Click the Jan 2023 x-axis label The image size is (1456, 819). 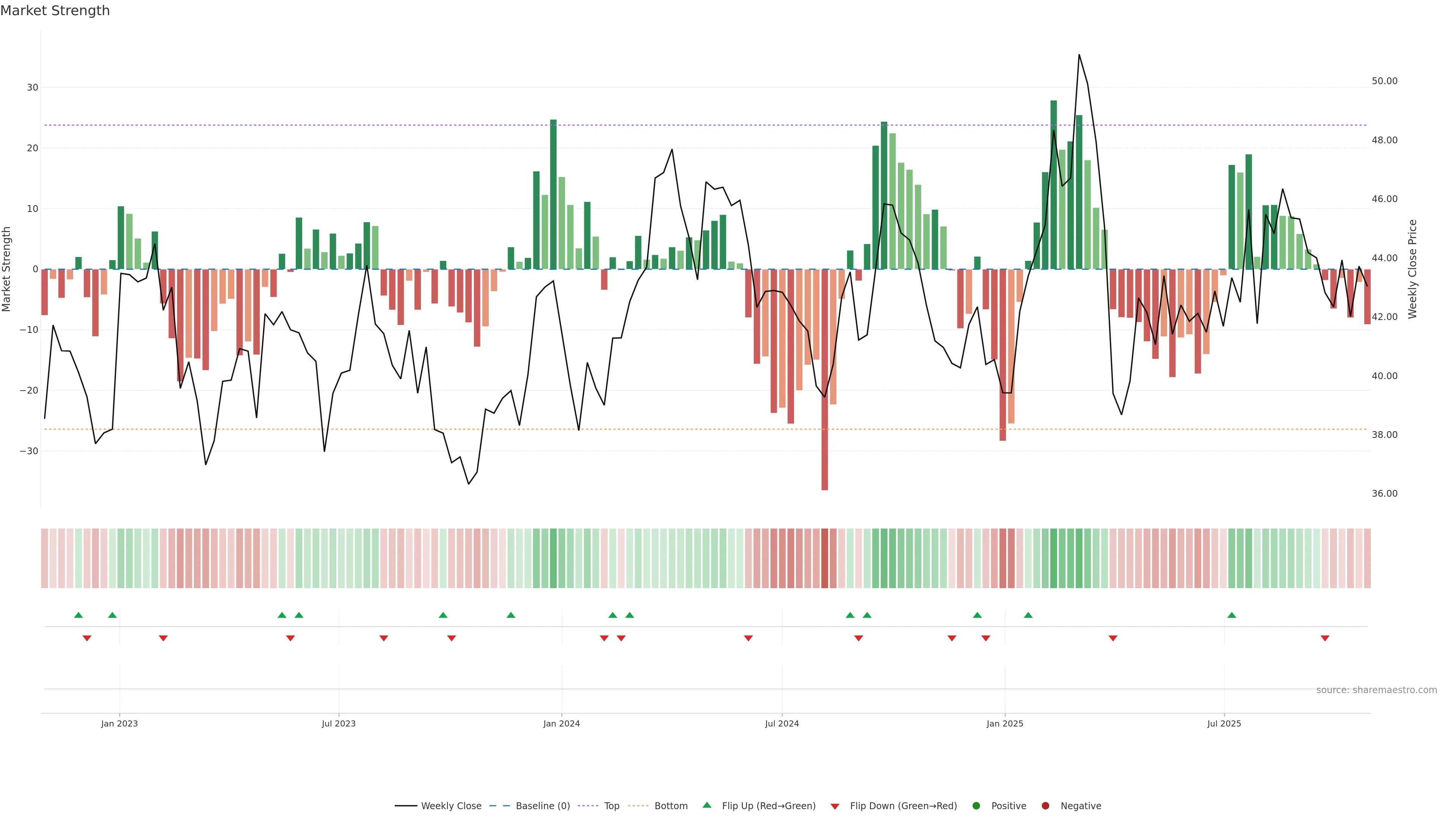point(119,723)
